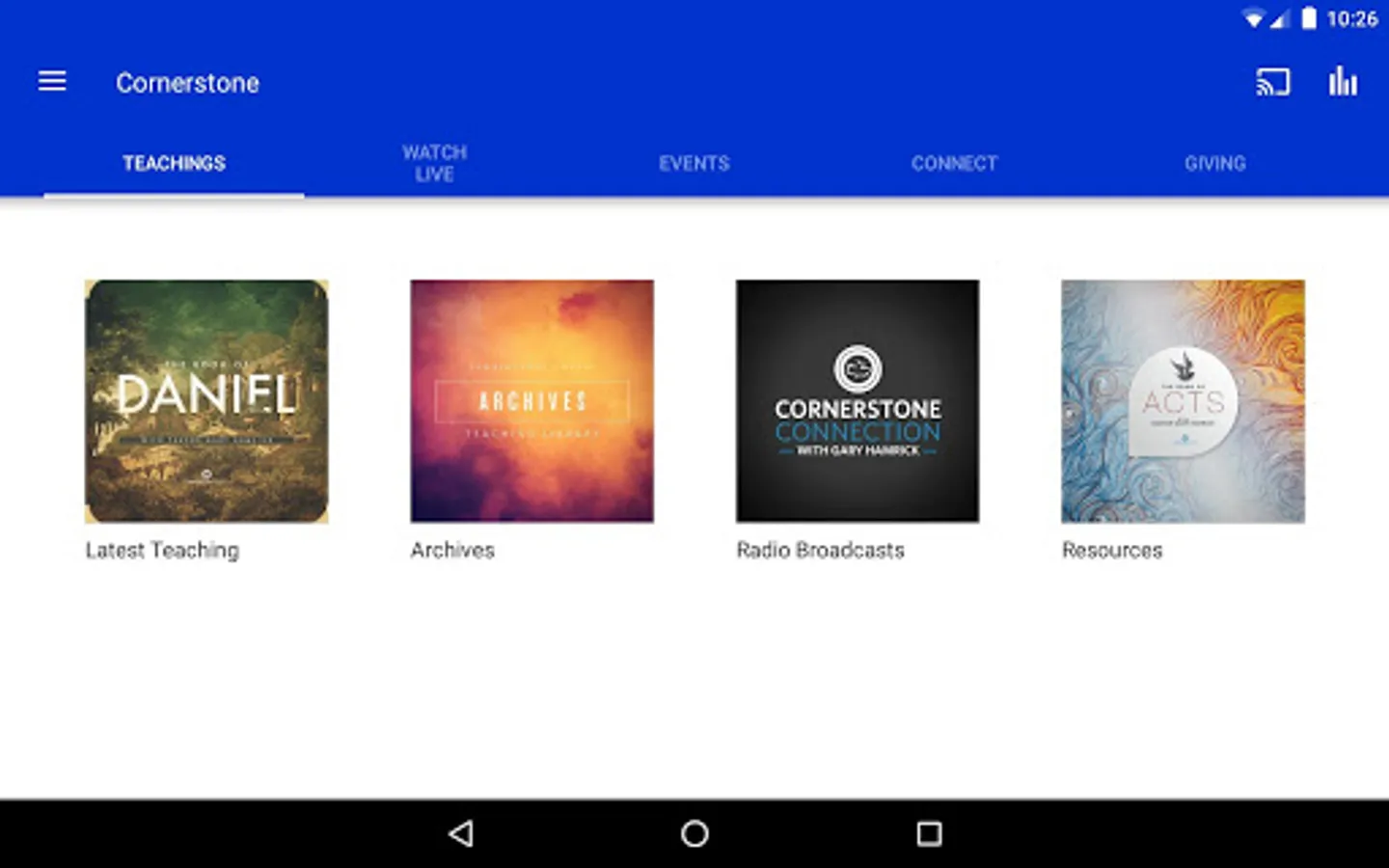Screen dimensions: 1389x868
Task: Tap the cell signal status icon
Action: pyautogui.click(x=1280, y=18)
